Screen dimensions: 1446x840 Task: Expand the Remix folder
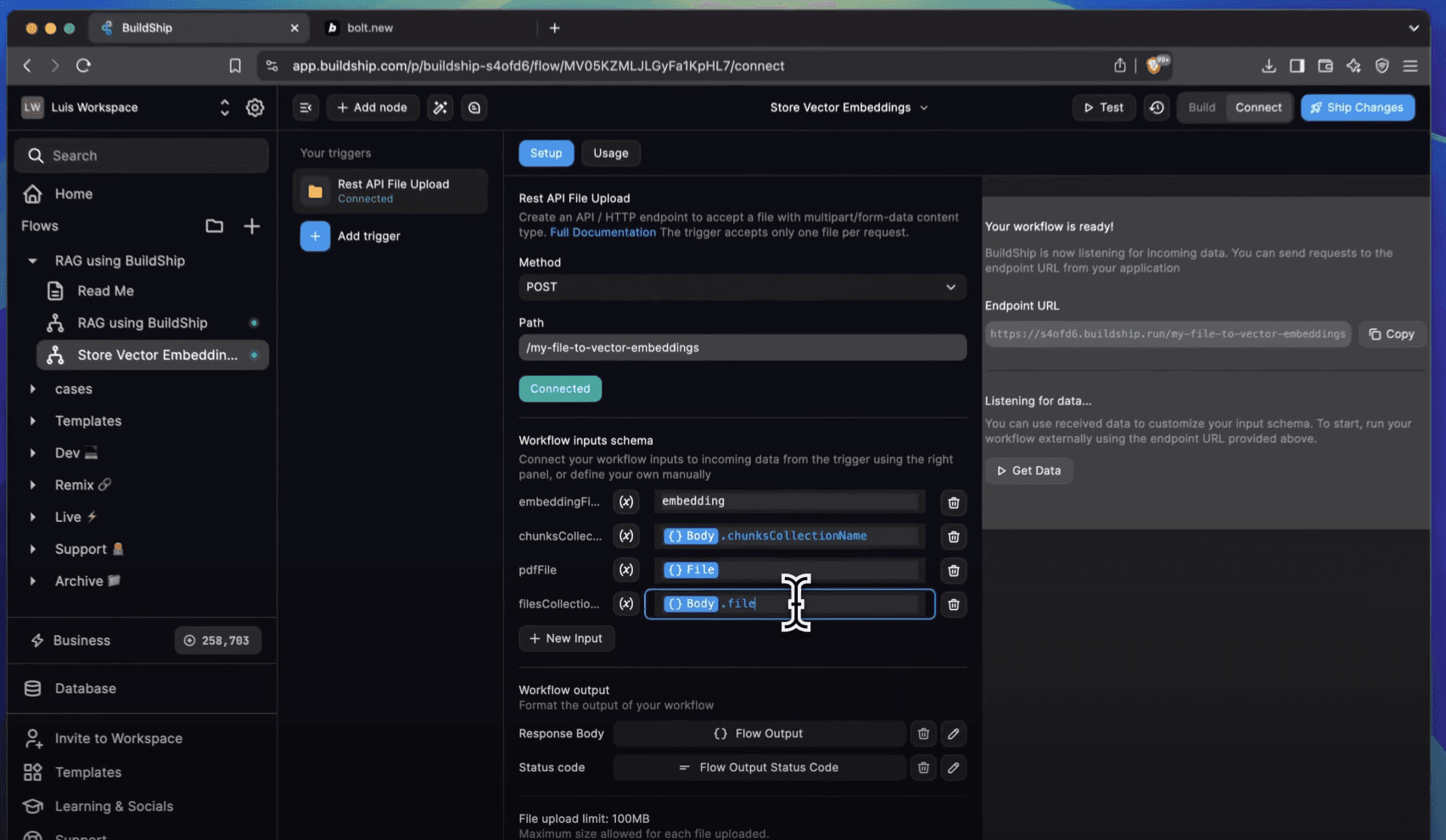click(32, 485)
